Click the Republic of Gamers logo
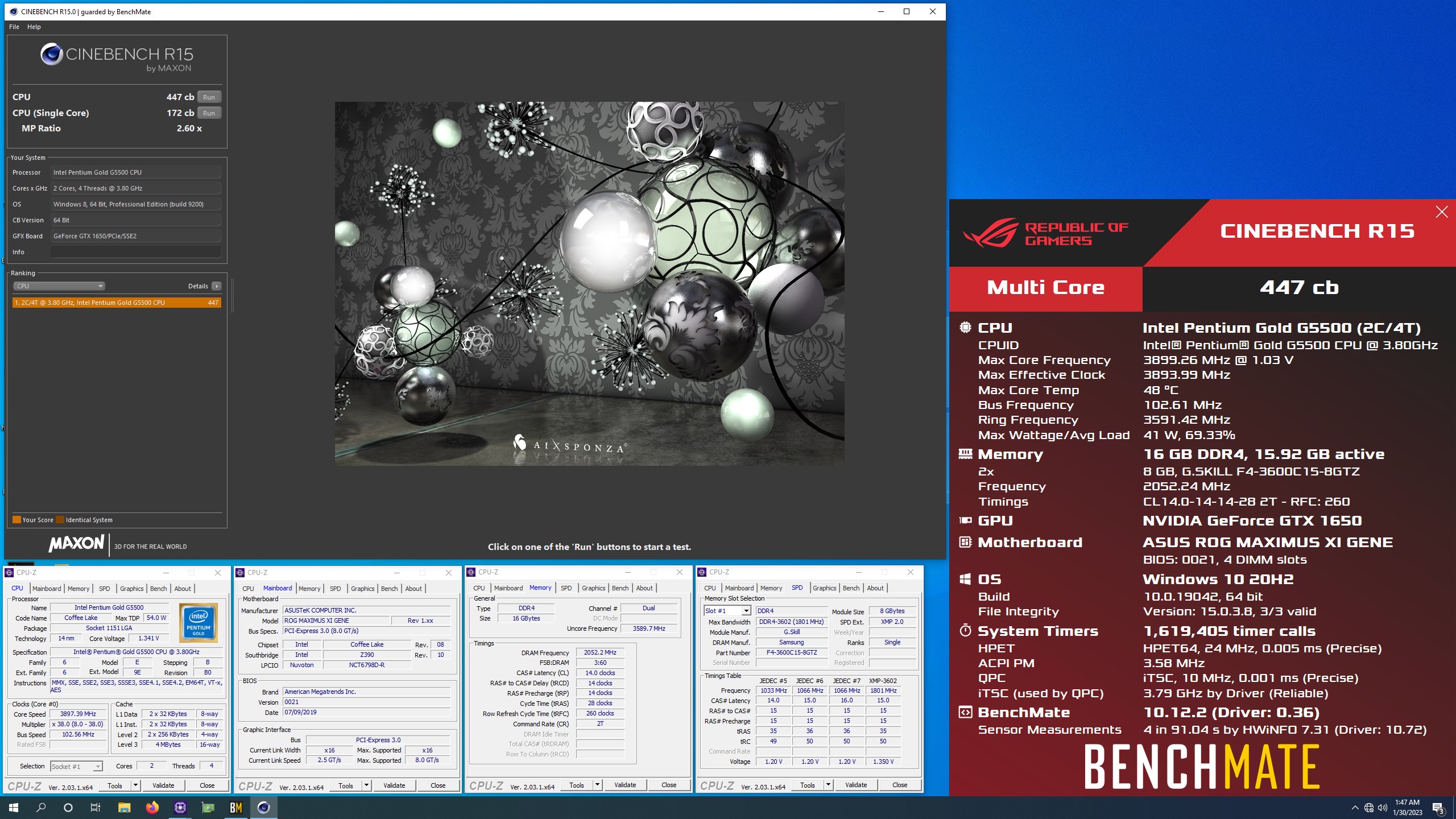Screen dimensions: 1456x819 click(1046, 233)
